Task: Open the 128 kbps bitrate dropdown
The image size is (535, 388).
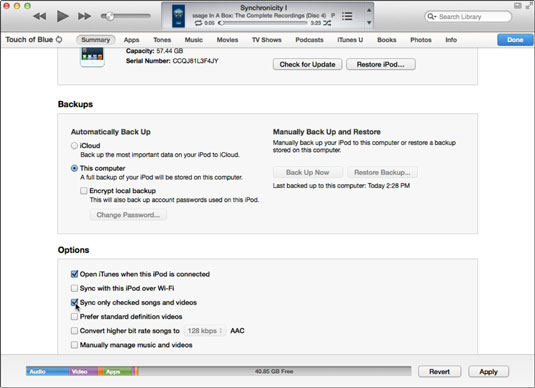Action: point(205,331)
